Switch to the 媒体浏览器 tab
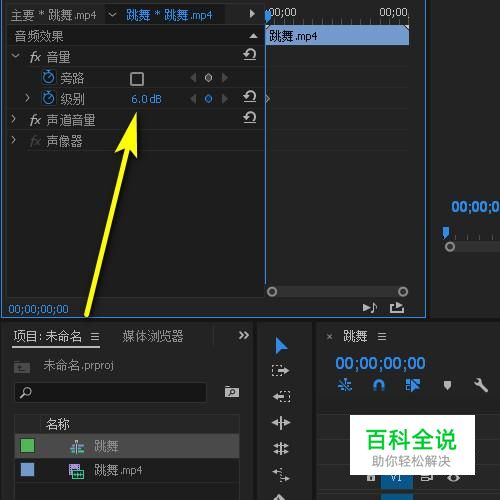The width and height of the screenshot is (500, 500). 153,336
